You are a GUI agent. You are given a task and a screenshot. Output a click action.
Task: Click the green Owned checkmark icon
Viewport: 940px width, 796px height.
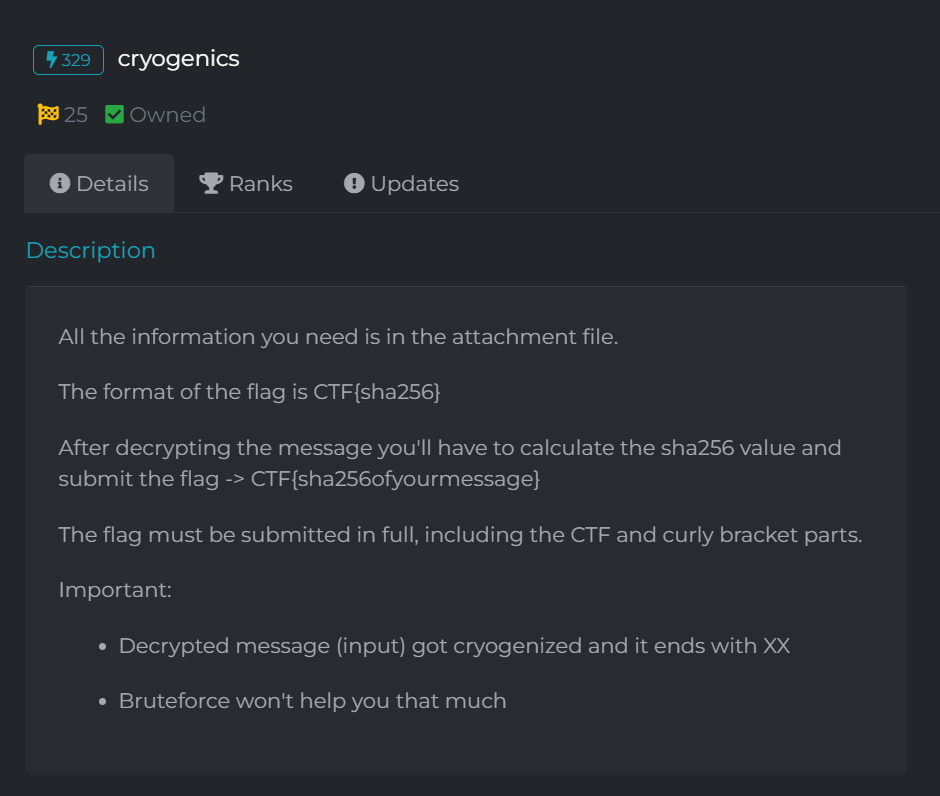[x=115, y=114]
